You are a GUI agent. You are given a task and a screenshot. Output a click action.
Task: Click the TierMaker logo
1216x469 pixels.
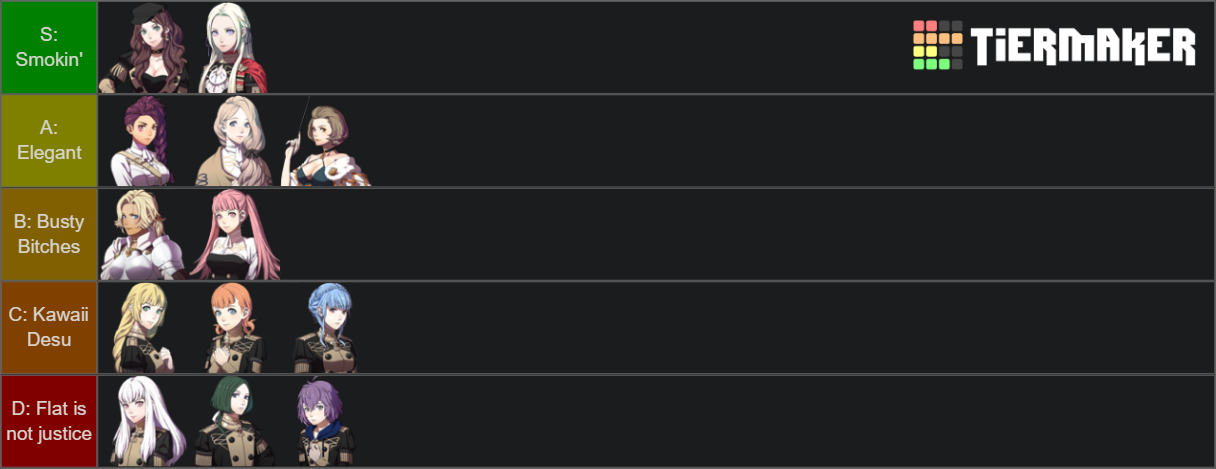pyautogui.click(x=1053, y=46)
